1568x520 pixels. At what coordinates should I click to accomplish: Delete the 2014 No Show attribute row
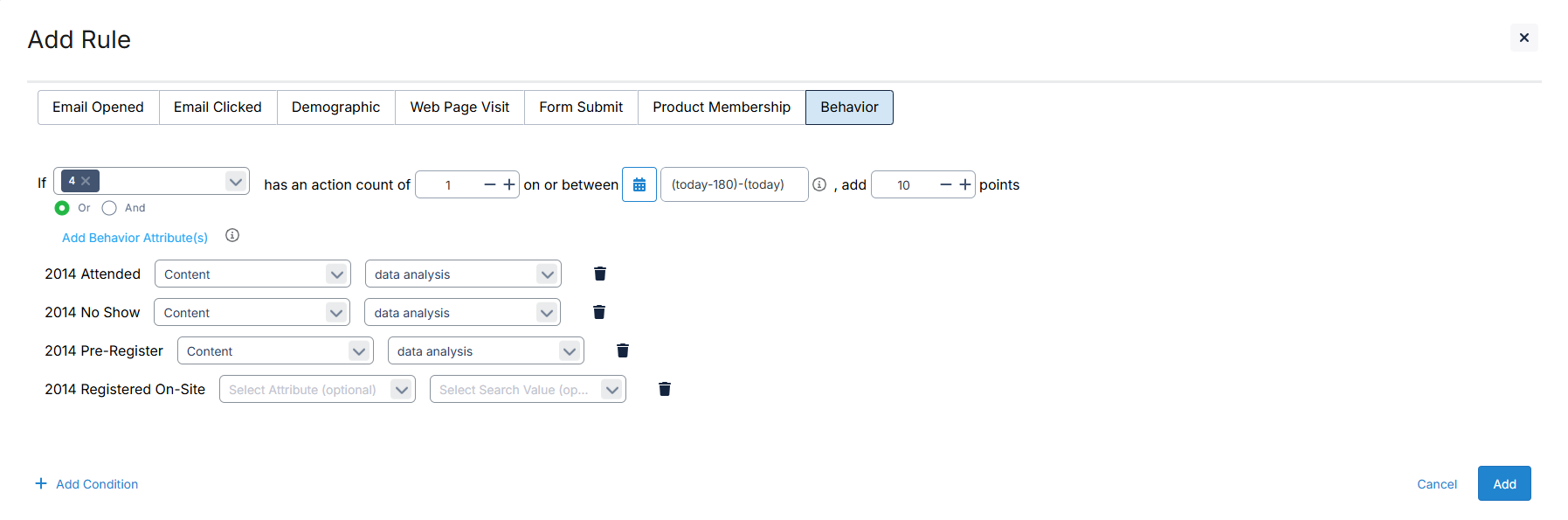(x=599, y=312)
